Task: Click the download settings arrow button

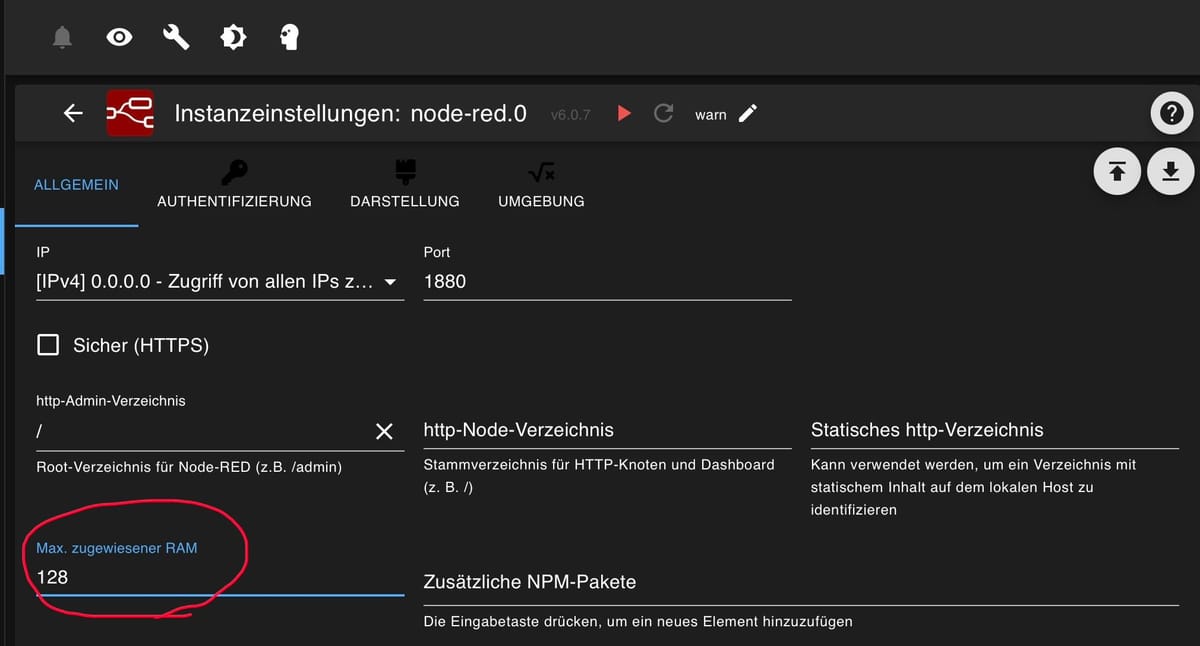Action: click(1170, 172)
